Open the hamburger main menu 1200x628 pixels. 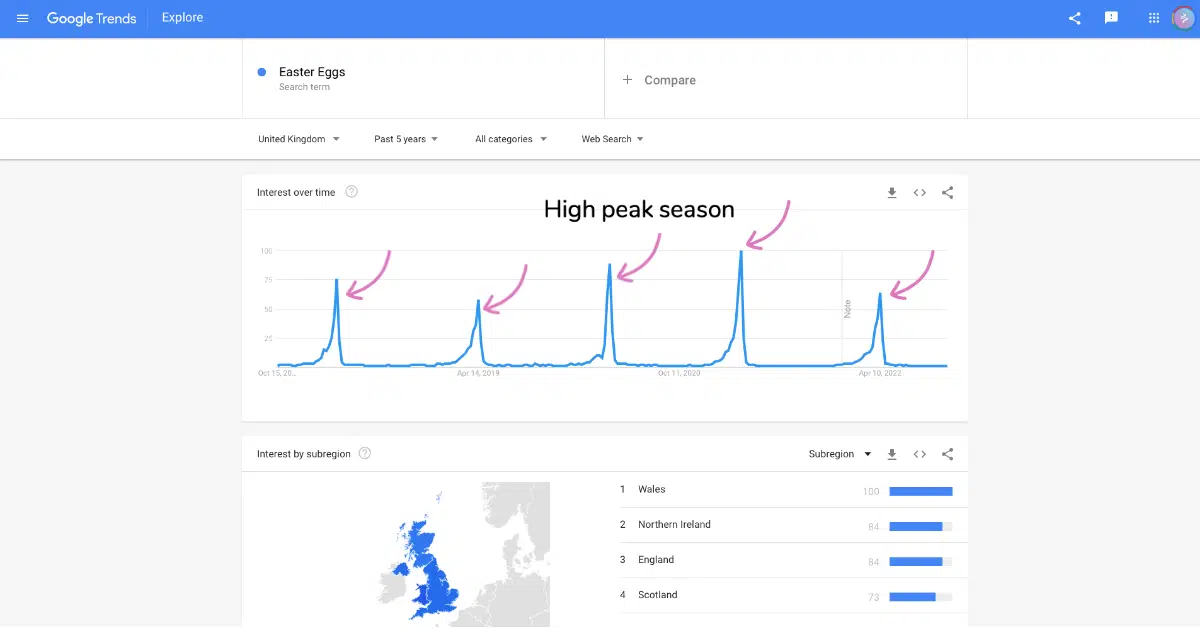[x=23, y=19]
